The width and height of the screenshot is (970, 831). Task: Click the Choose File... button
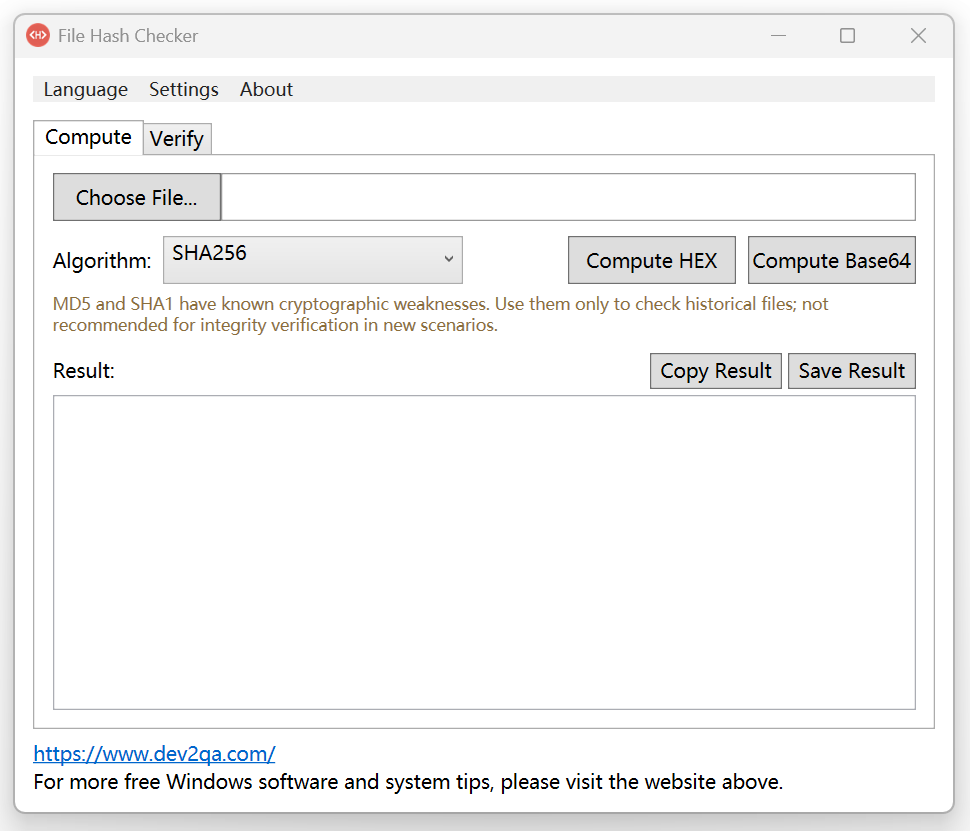[137, 197]
